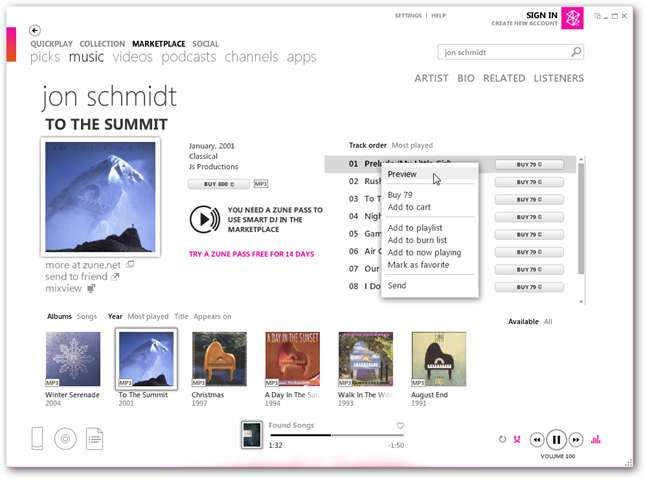The height and width of the screenshot is (479, 645).
Task: Click Buy 79 button for track 01
Action: [529, 165]
